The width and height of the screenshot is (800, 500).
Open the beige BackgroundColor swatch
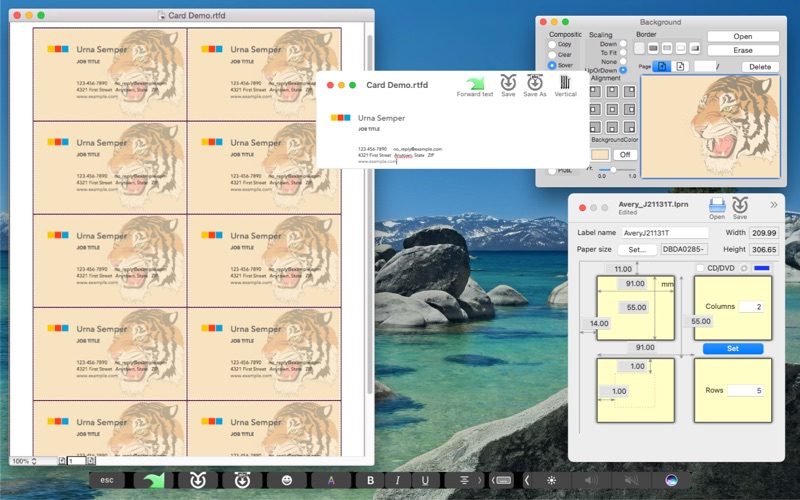[x=600, y=155]
